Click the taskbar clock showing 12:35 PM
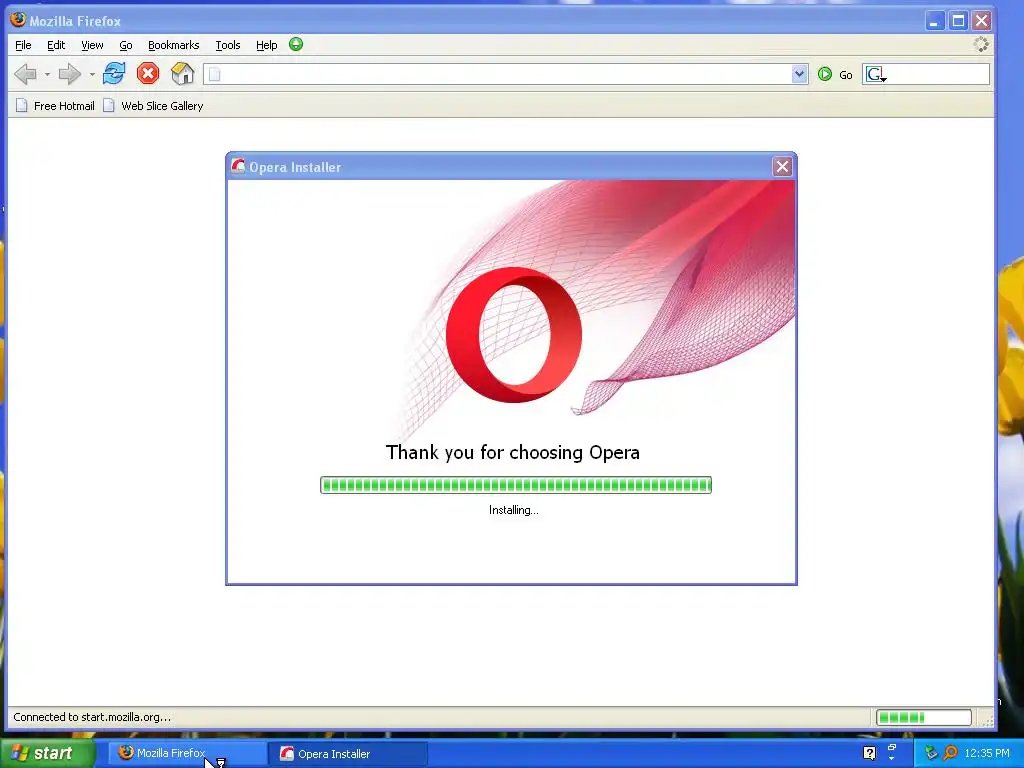The height and width of the screenshot is (768, 1024). (x=987, y=753)
